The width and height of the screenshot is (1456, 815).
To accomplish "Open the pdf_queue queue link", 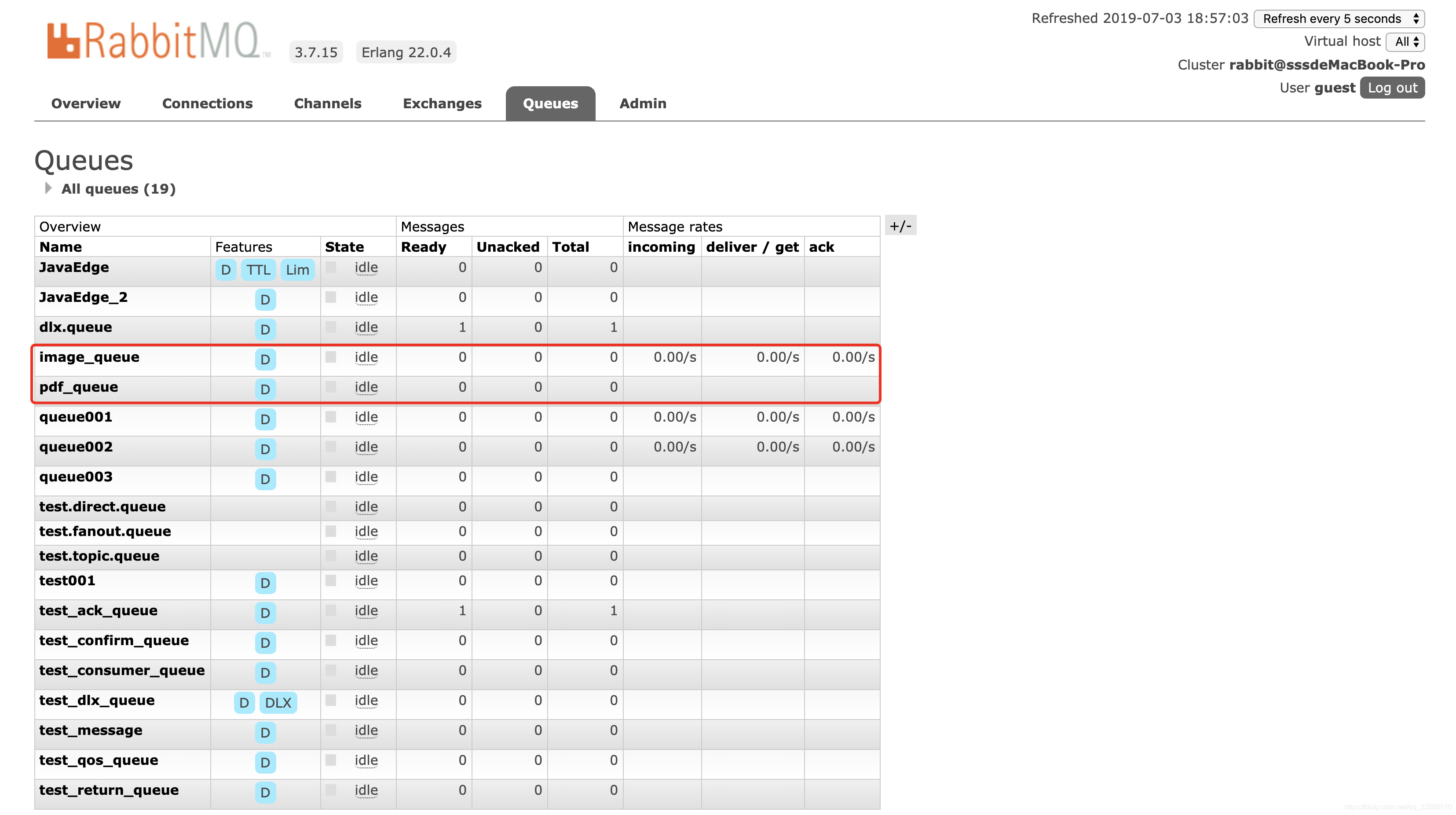I will [79, 387].
